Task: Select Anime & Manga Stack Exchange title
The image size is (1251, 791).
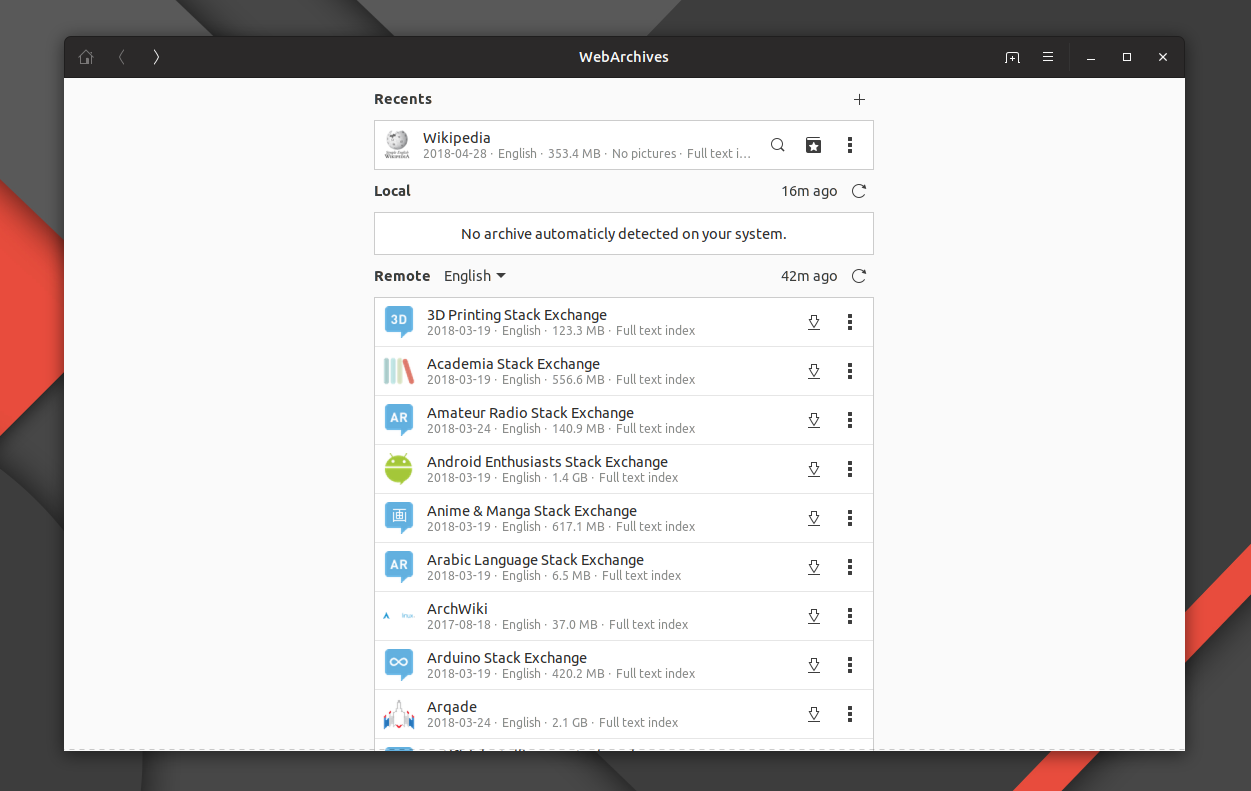Action: coord(532,511)
